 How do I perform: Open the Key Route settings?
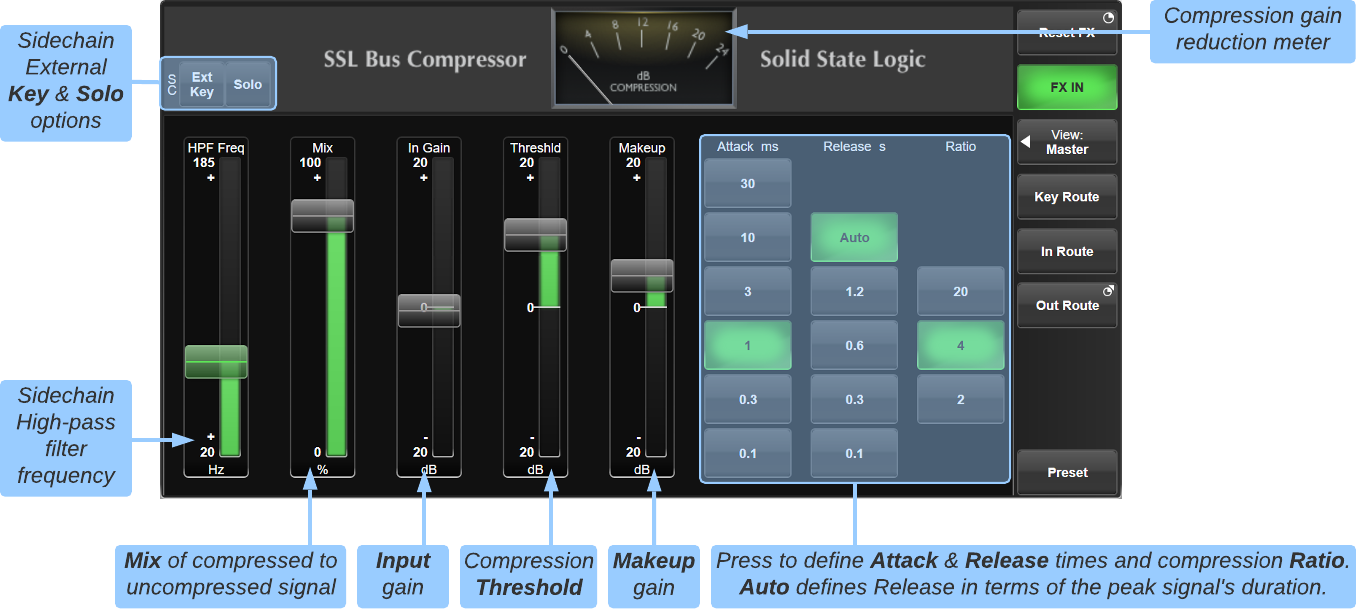(1067, 197)
